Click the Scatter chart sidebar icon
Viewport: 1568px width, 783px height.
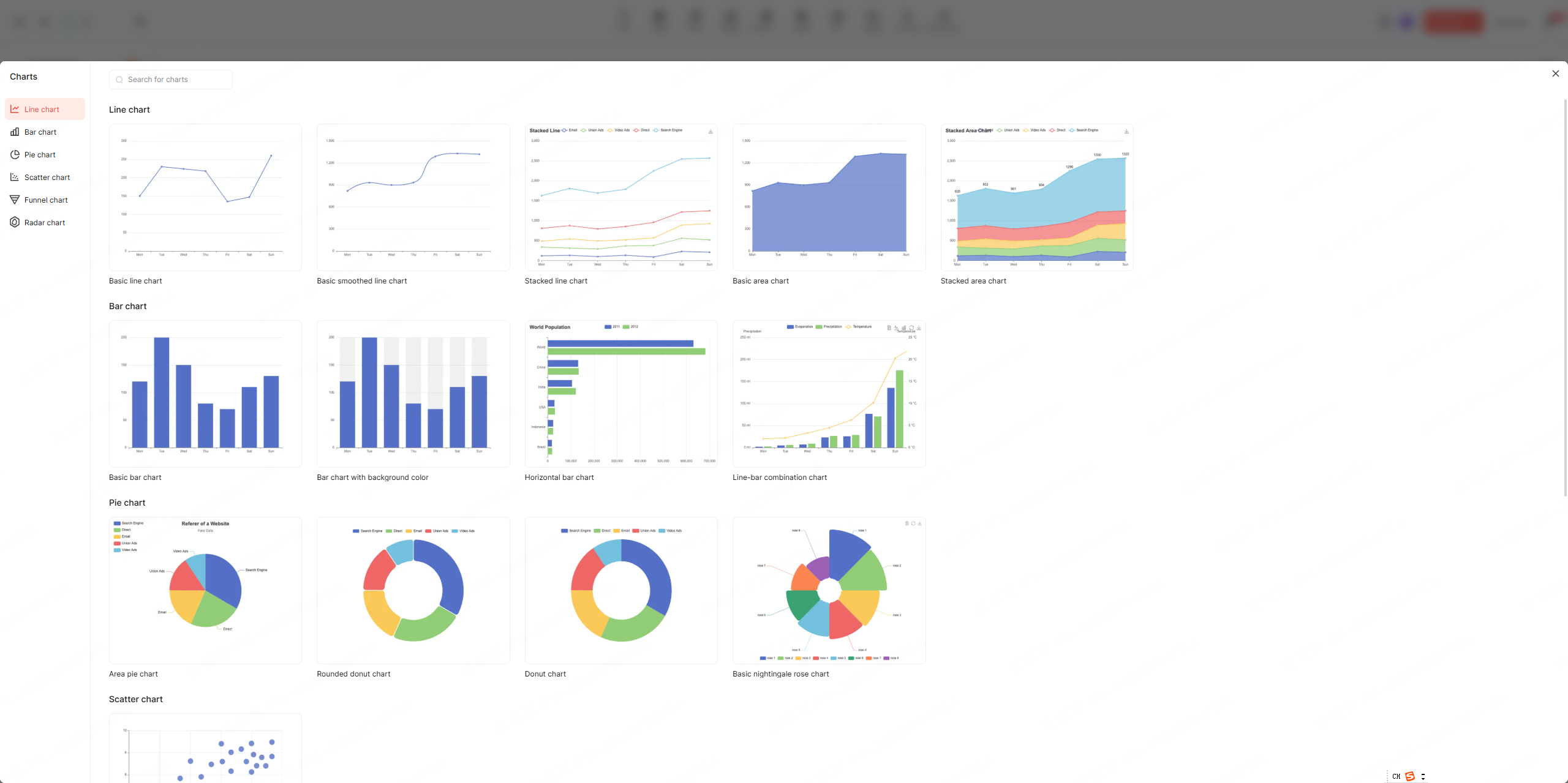tap(15, 178)
